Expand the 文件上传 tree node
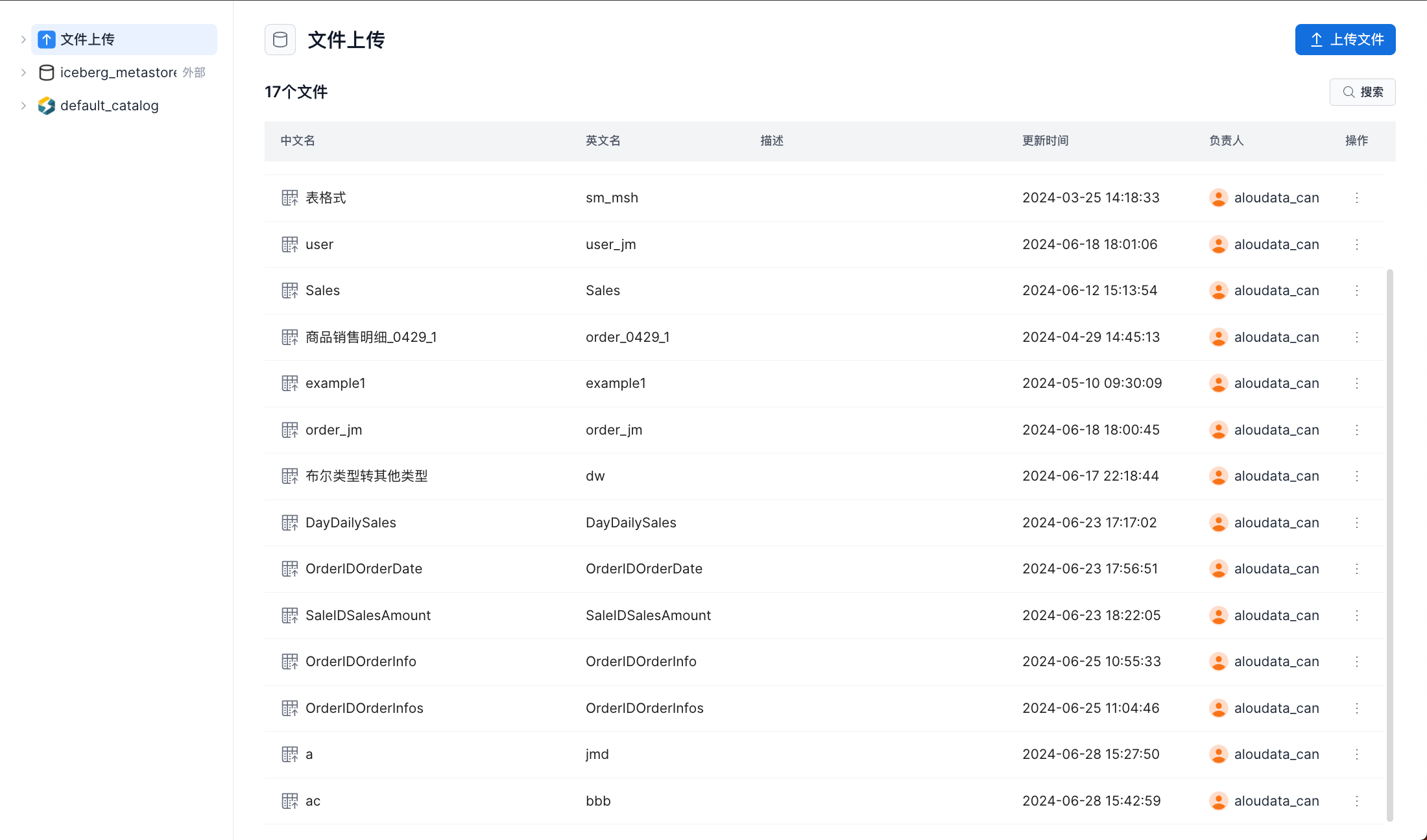The width and height of the screenshot is (1427, 840). (23, 40)
